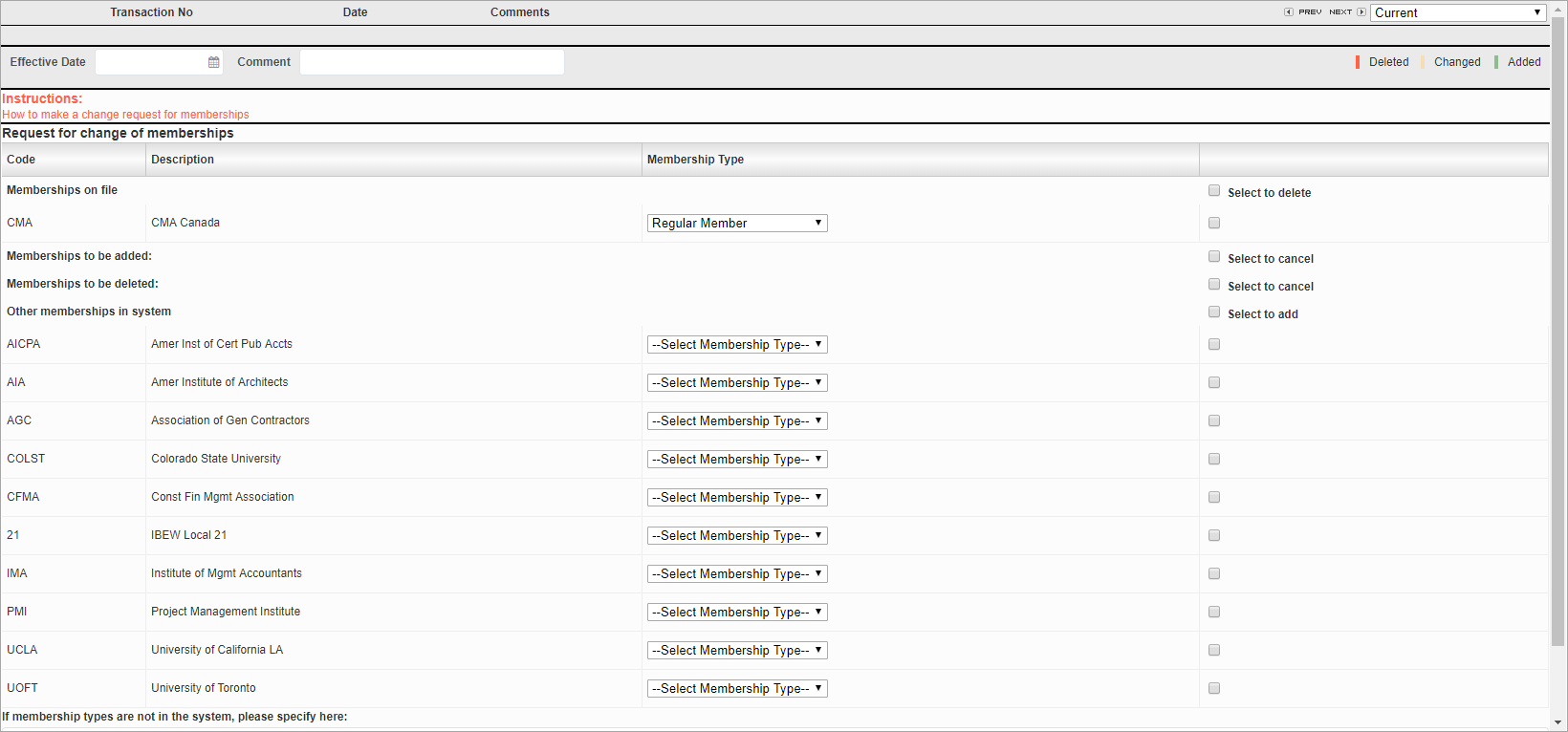The height and width of the screenshot is (732, 1568).
Task: Select 'Colorado State University' description
Action: pos(216,459)
